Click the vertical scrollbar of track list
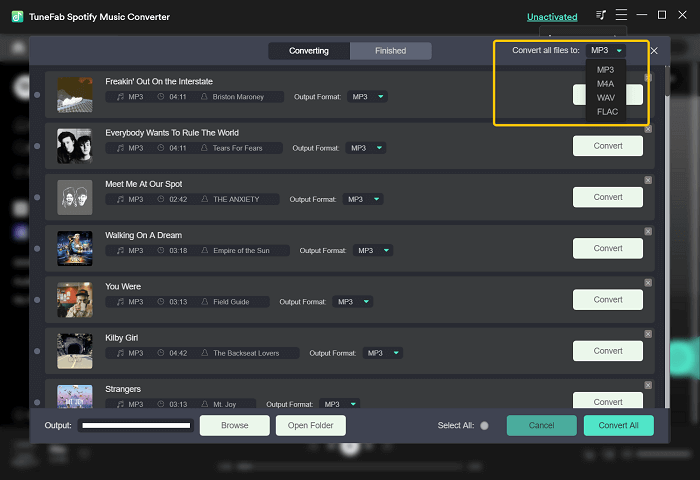The image size is (700, 480). 667,237
